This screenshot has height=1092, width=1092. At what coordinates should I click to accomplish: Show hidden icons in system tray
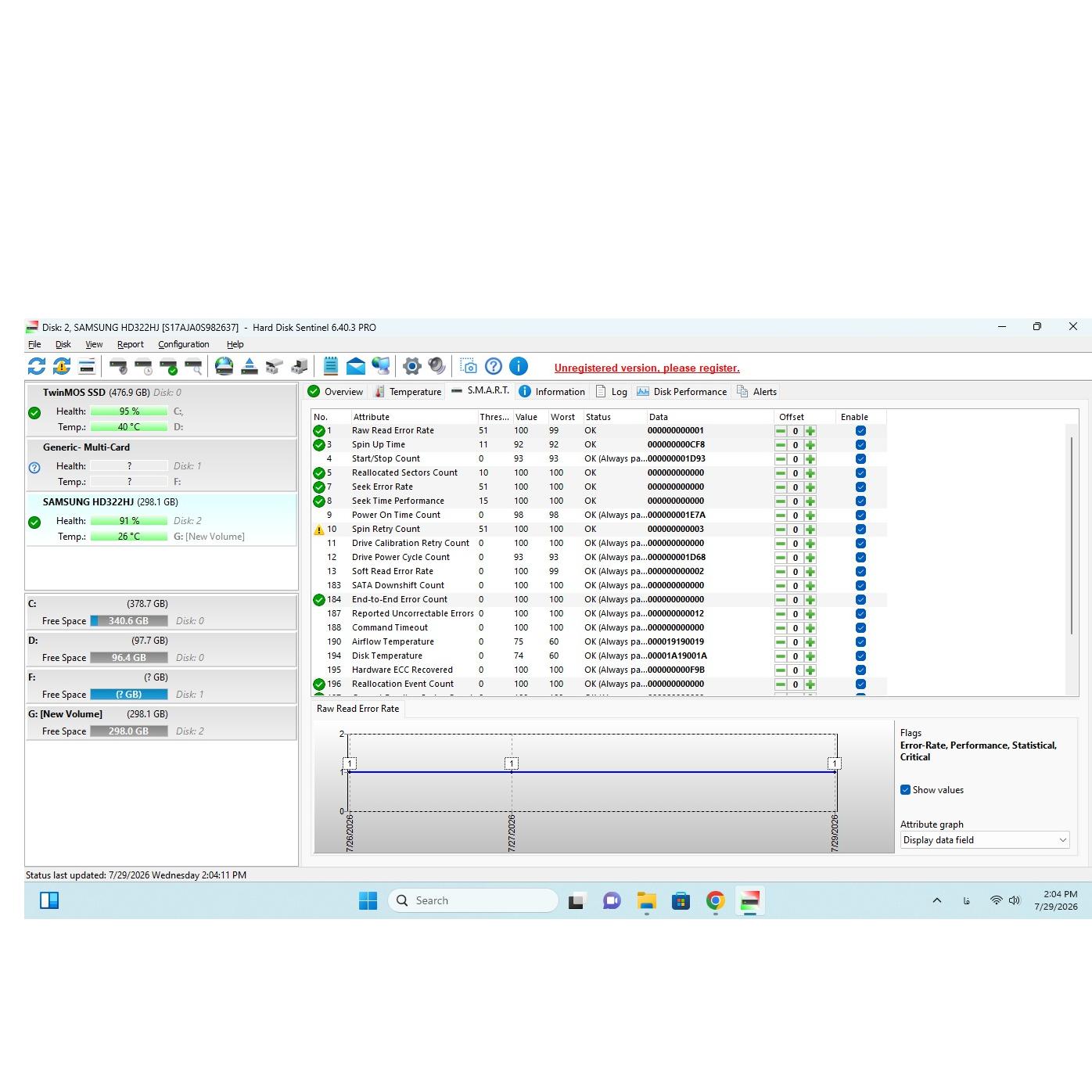pos(936,901)
